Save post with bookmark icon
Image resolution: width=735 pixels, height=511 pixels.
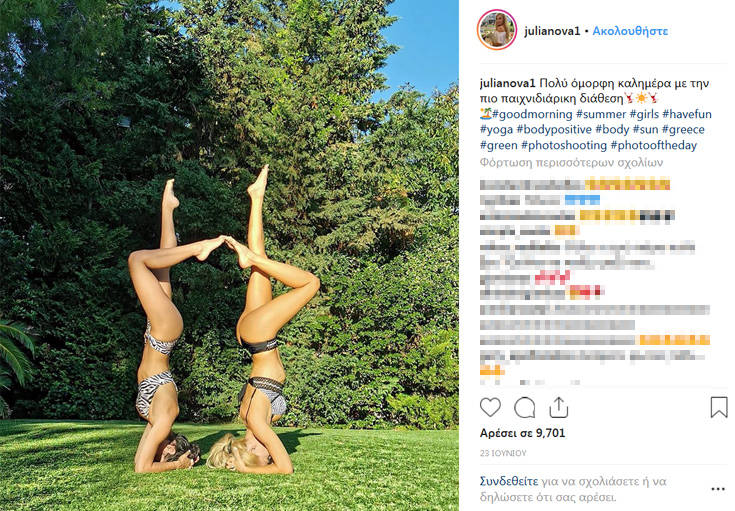(x=719, y=407)
